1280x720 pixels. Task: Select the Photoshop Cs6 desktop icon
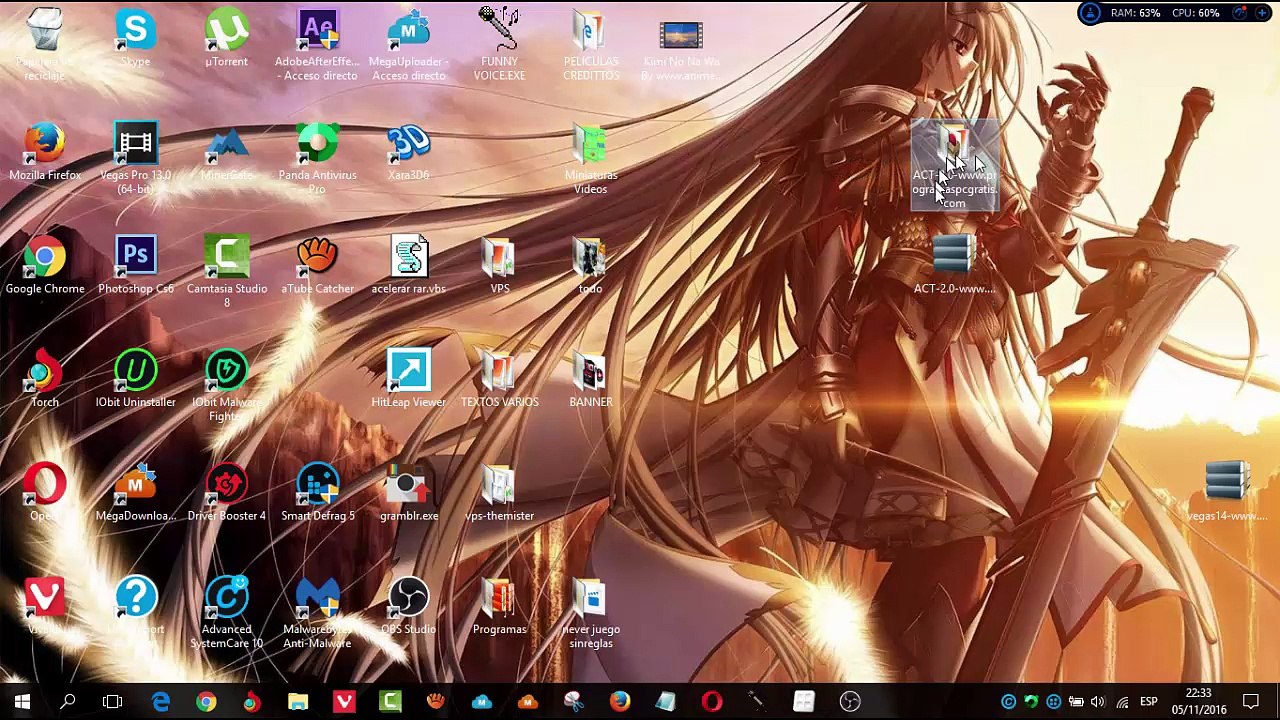coord(135,266)
